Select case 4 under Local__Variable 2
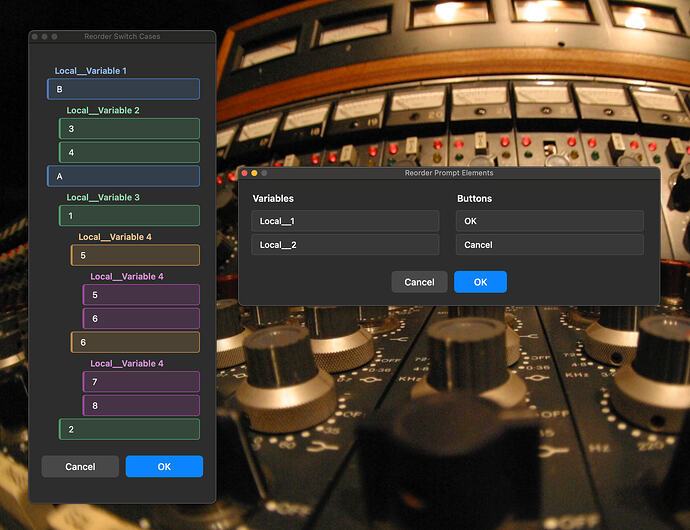 click(x=129, y=152)
